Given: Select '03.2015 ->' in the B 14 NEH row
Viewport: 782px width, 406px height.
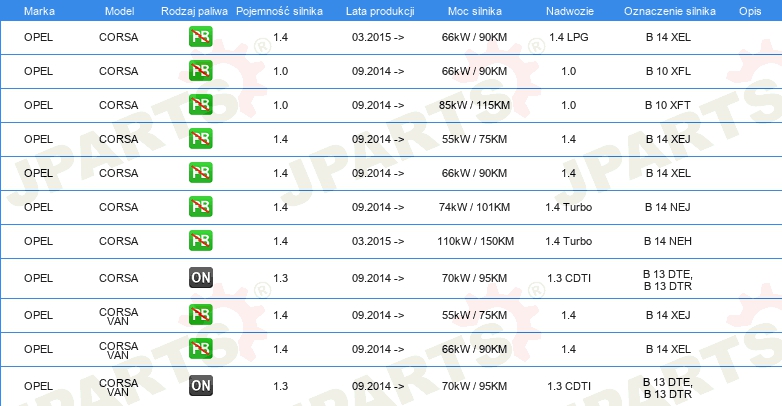Looking at the screenshot, I should (378, 240).
